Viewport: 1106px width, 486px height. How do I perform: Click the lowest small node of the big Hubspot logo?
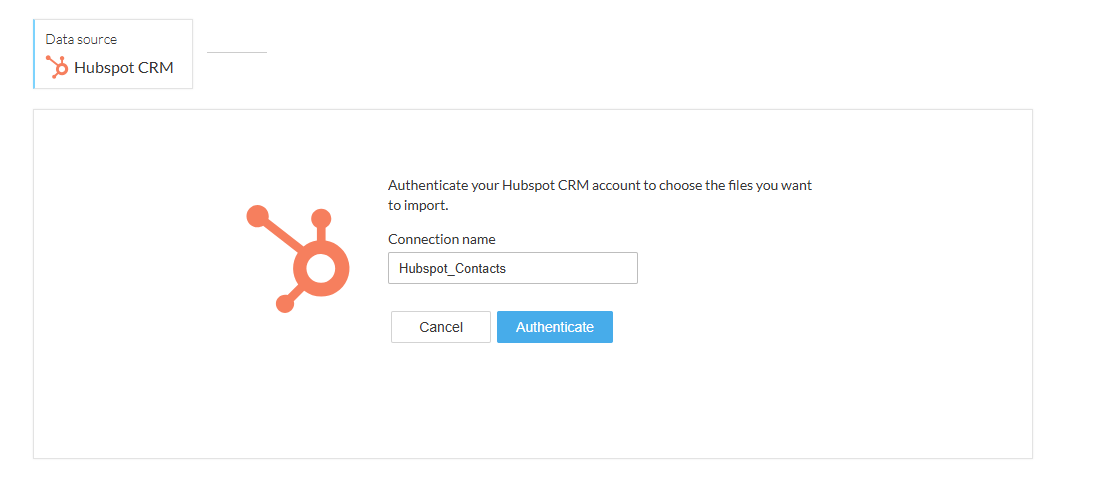284,304
